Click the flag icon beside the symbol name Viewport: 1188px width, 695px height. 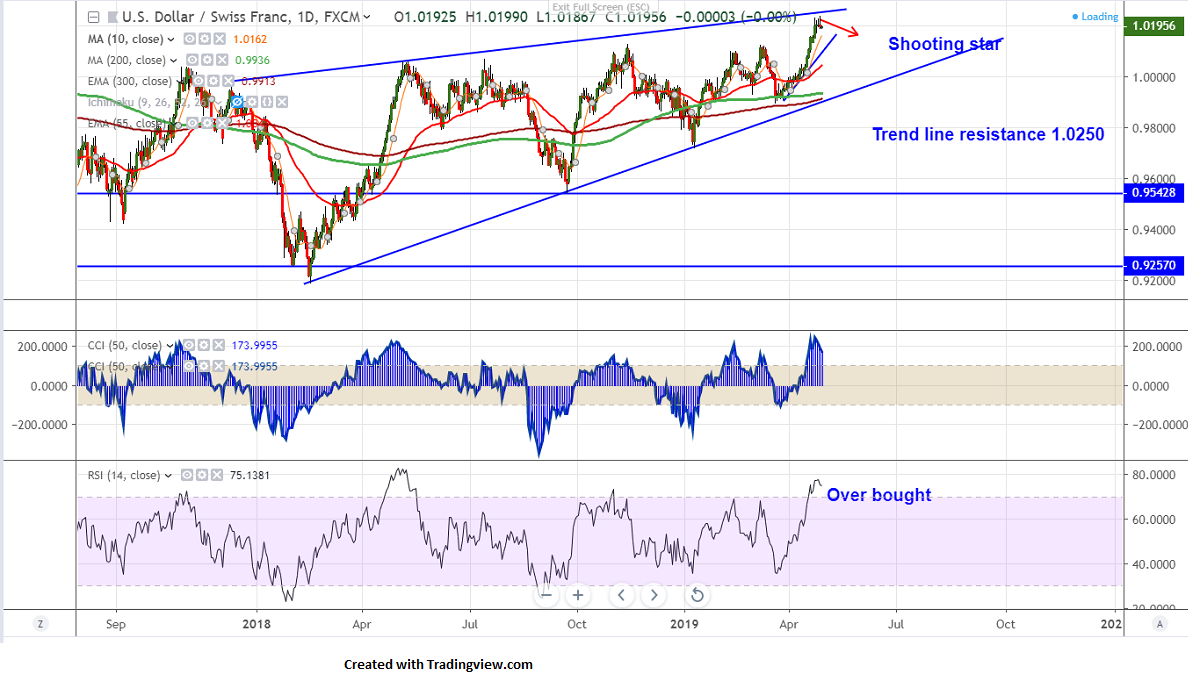pyautogui.click(x=112, y=17)
